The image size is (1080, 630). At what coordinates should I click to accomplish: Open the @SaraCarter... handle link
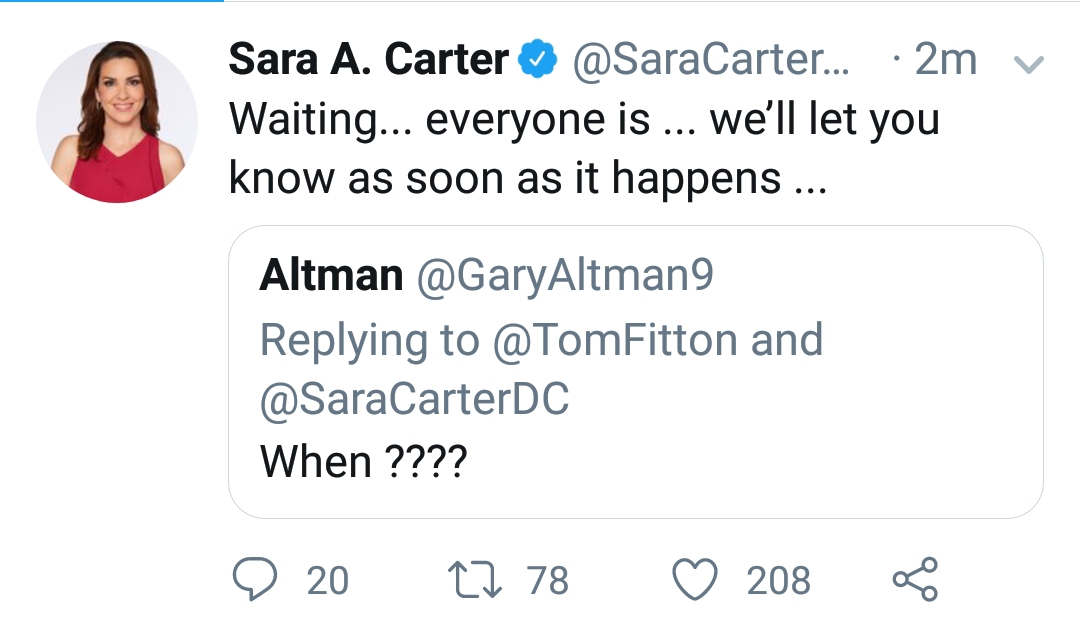pos(710,61)
